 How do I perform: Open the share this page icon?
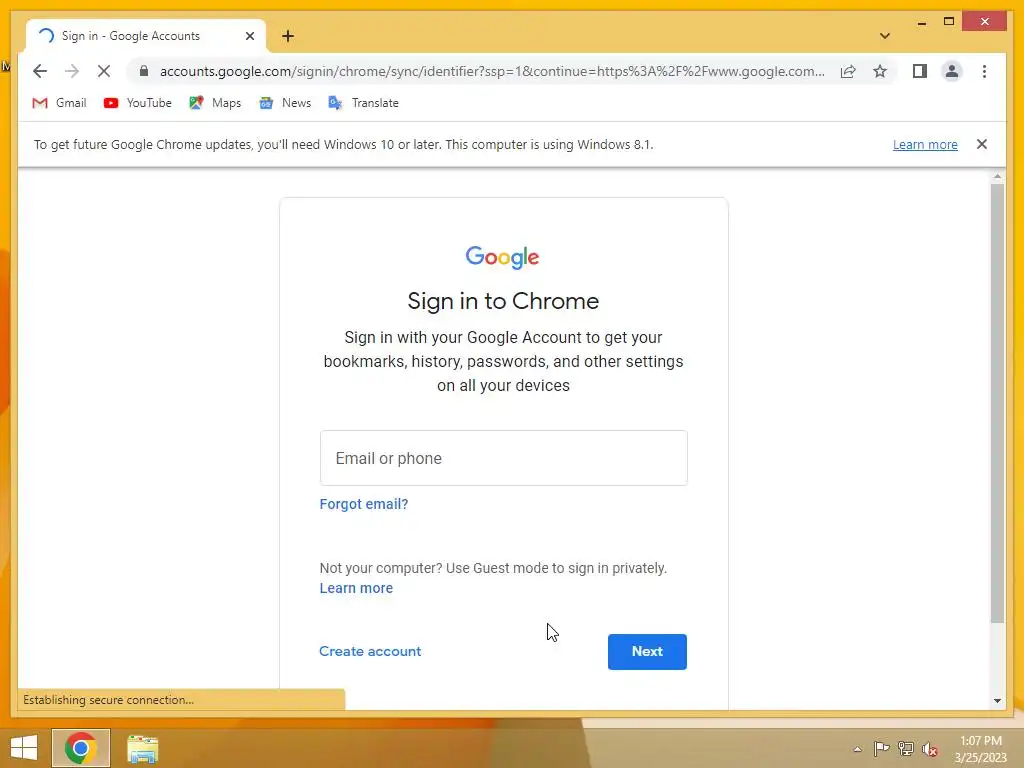848,71
